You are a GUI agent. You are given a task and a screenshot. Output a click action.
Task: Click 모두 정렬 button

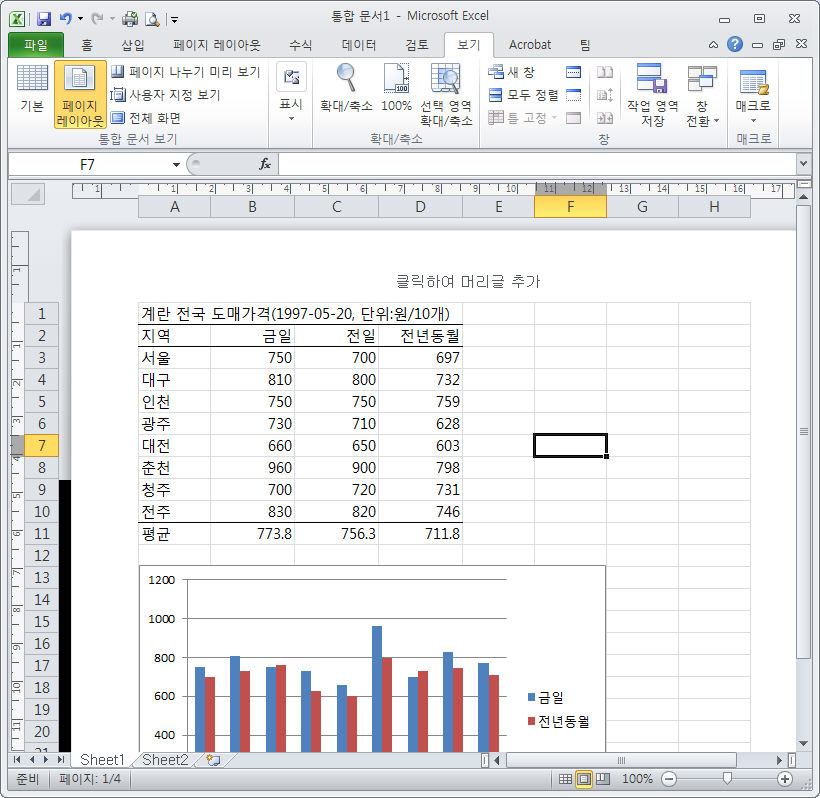click(x=523, y=95)
